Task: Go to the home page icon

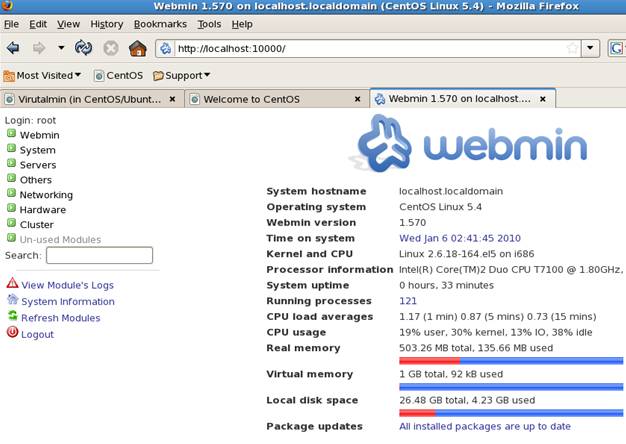Action: point(138,49)
